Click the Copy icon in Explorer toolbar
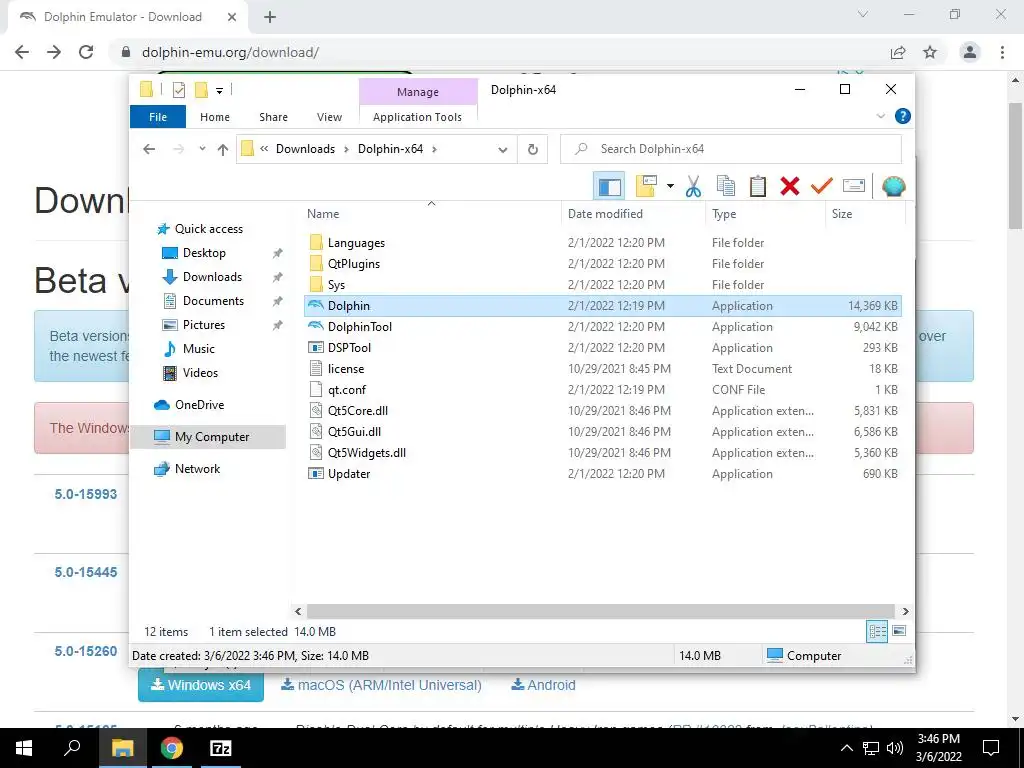 [x=726, y=187]
